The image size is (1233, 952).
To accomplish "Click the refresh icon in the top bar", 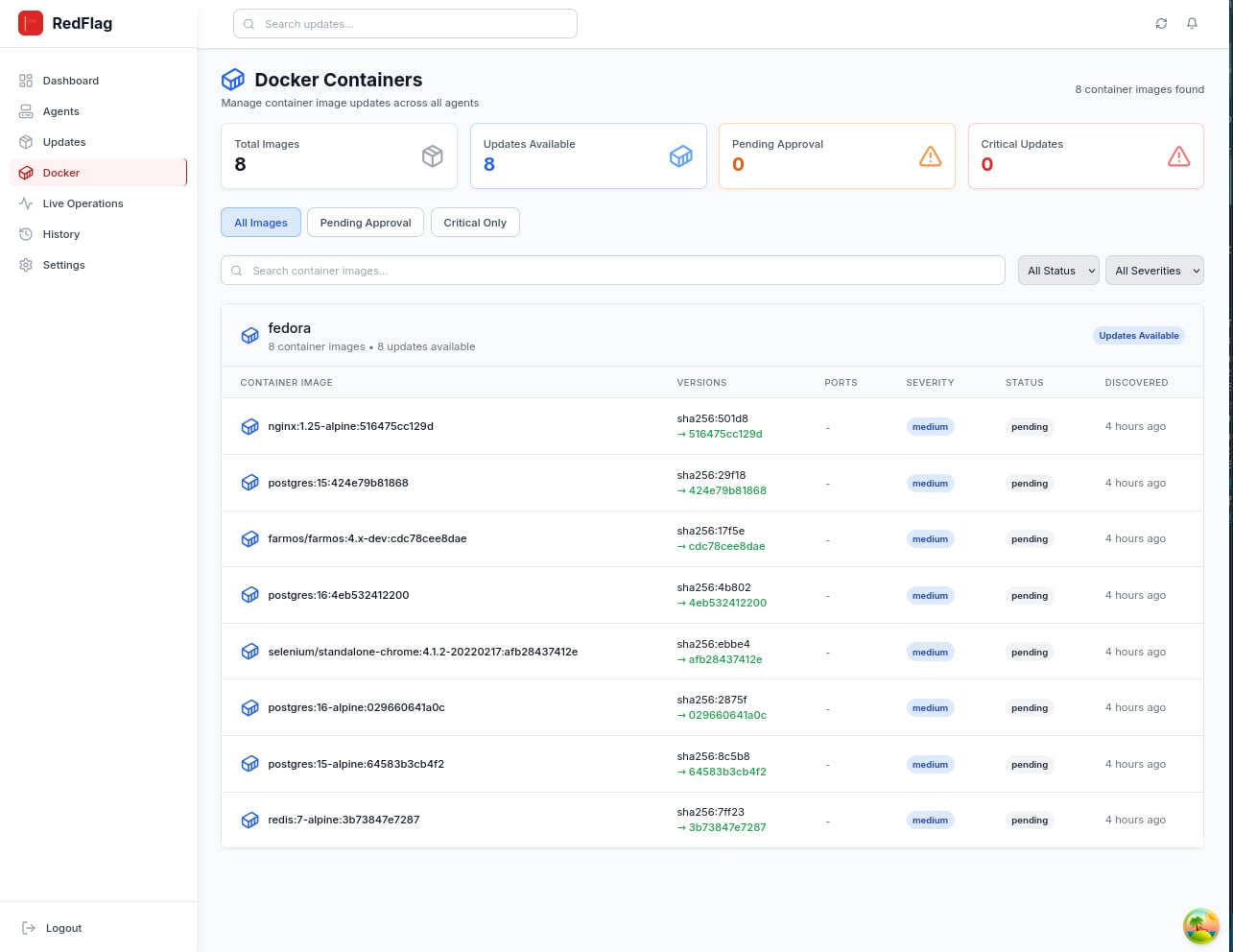I will pyautogui.click(x=1161, y=24).
